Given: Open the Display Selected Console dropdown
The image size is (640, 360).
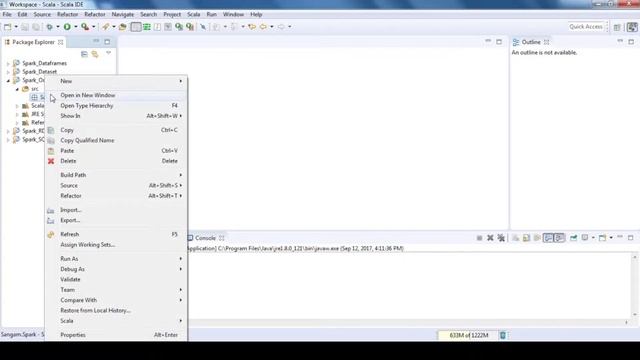Looking at the screenshot, I should tap(593, 238).
